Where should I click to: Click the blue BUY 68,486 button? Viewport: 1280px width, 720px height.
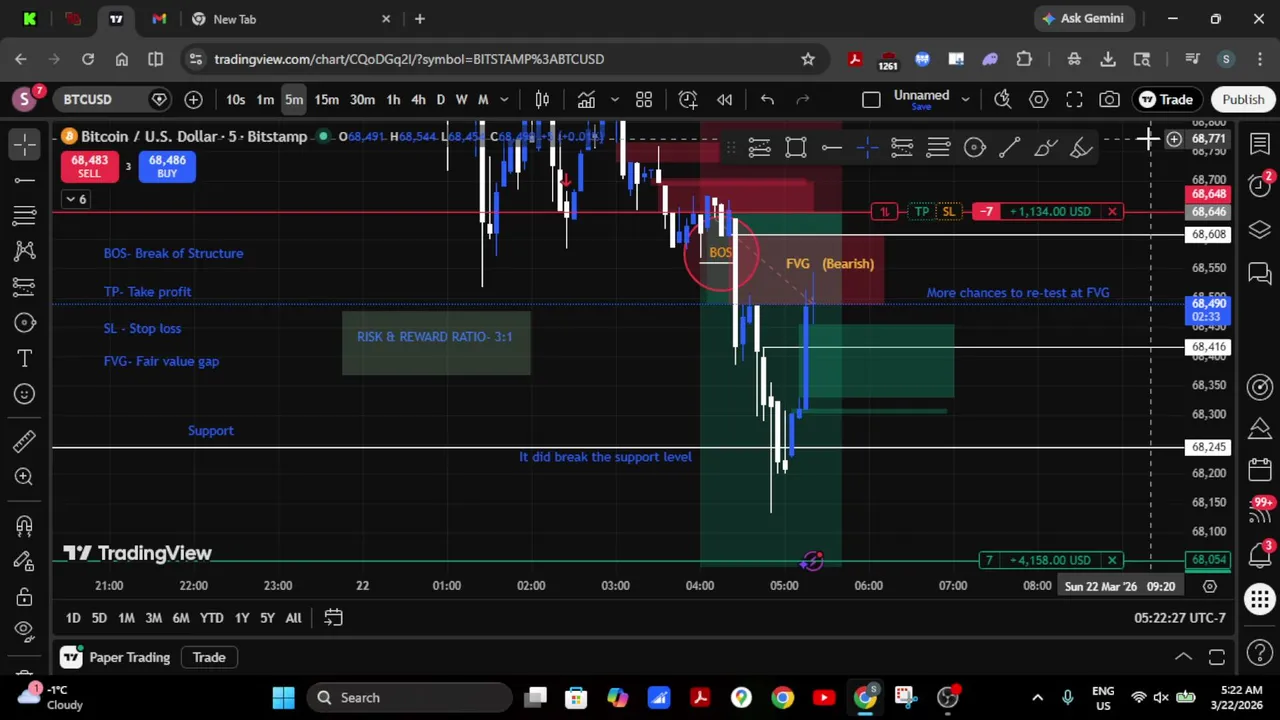pos(167,166)
